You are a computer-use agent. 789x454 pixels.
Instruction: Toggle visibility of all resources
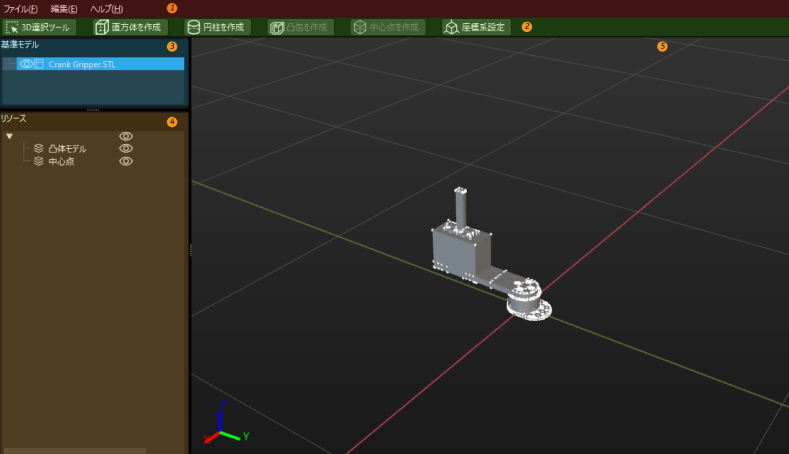point(126,136)
